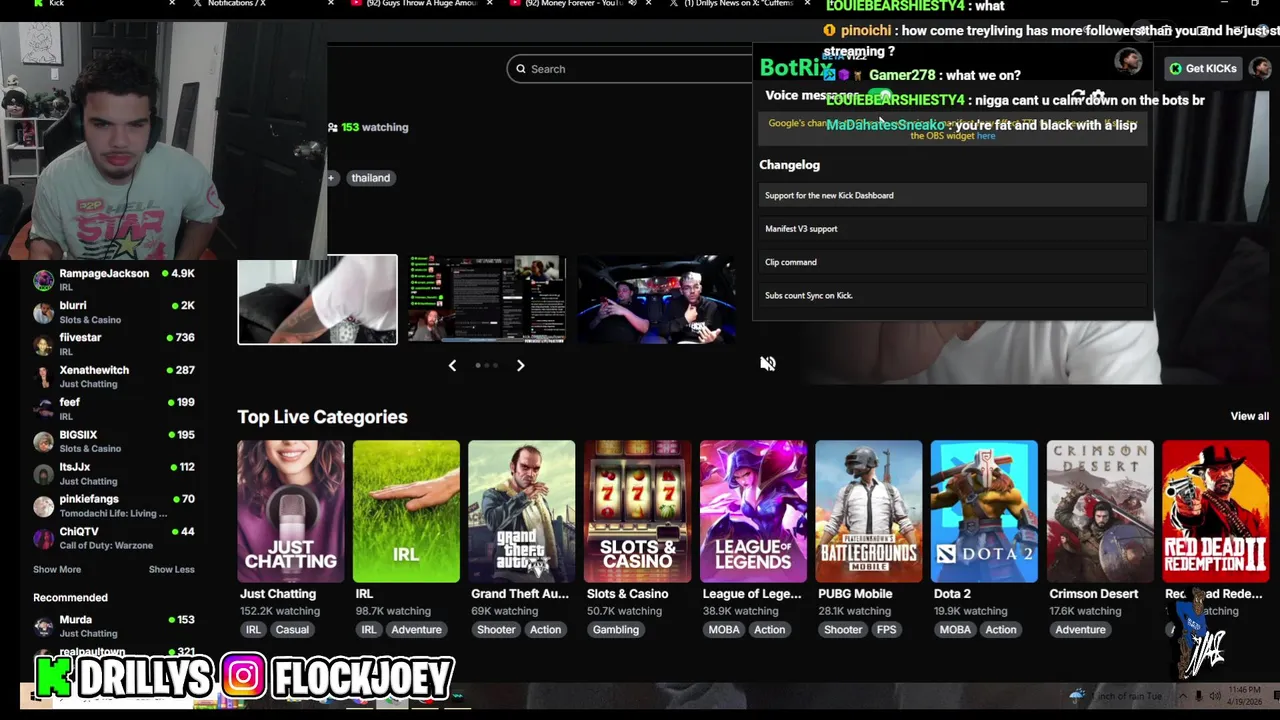Open RampageJackson's channel avatar

[x=43, y=280]
